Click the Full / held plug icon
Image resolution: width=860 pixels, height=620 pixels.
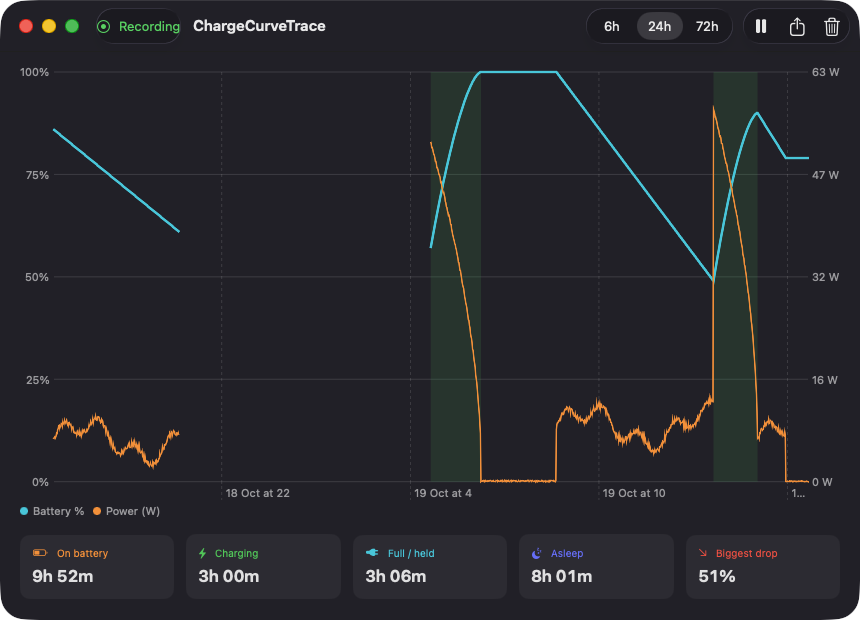pos(372,553)
